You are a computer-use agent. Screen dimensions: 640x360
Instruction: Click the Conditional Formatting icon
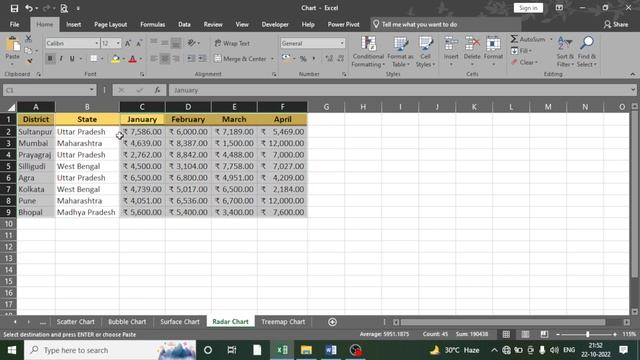(368, 44)
